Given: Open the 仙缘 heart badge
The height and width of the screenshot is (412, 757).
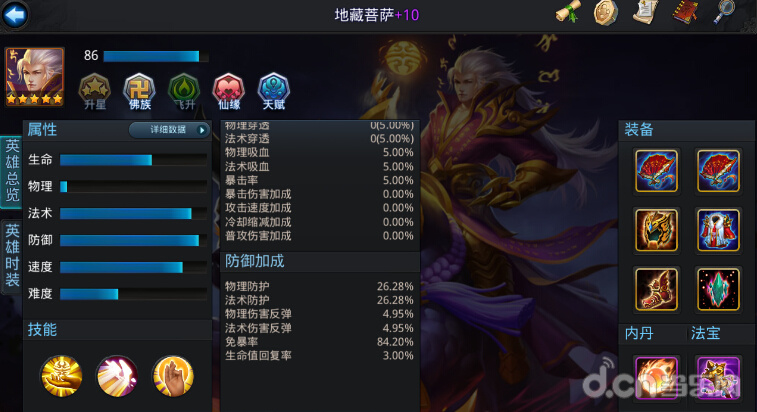Looking at the screenshot, I should 229,91.
